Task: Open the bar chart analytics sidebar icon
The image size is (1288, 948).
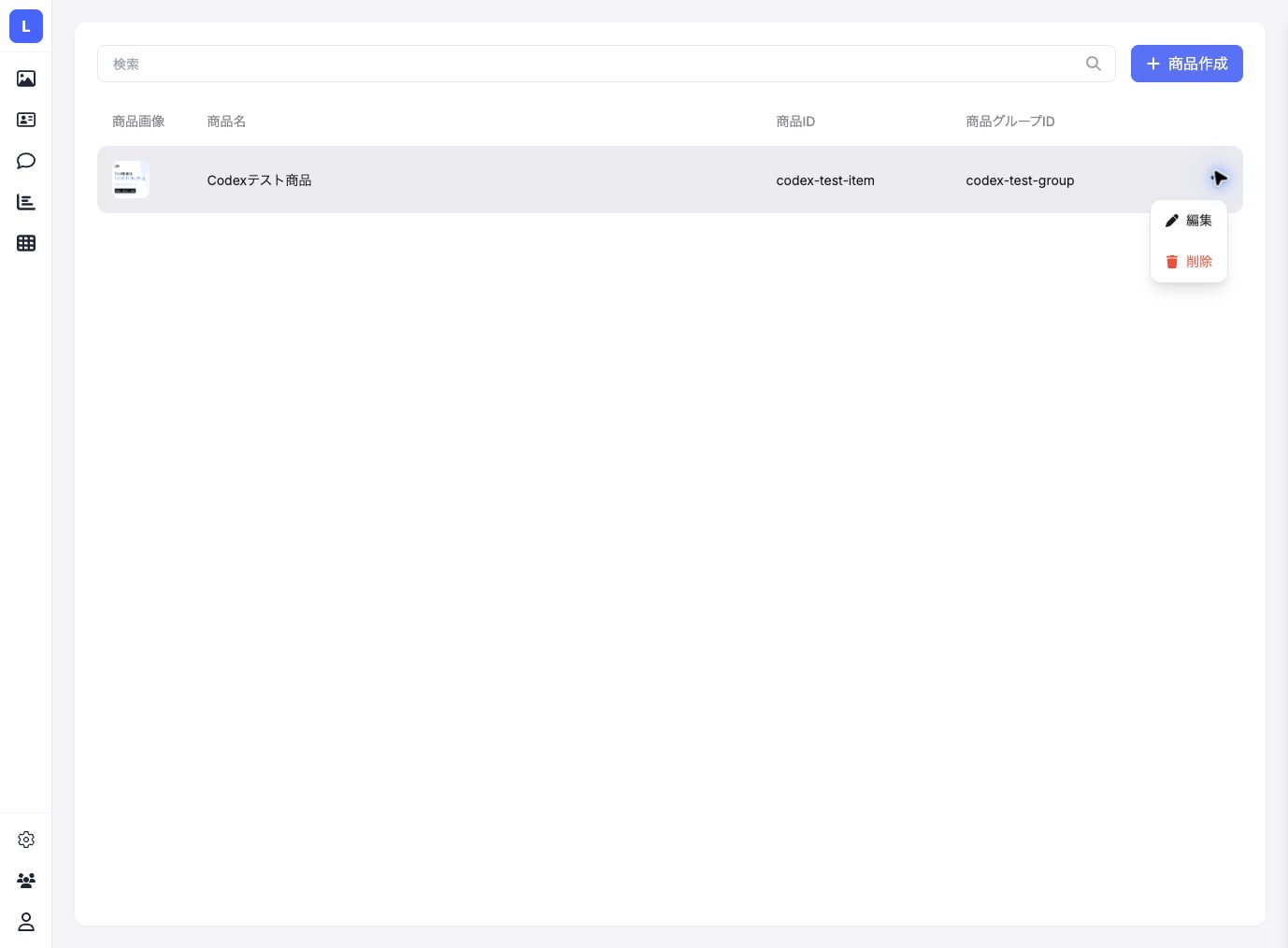Action: (x=26, y=202)
